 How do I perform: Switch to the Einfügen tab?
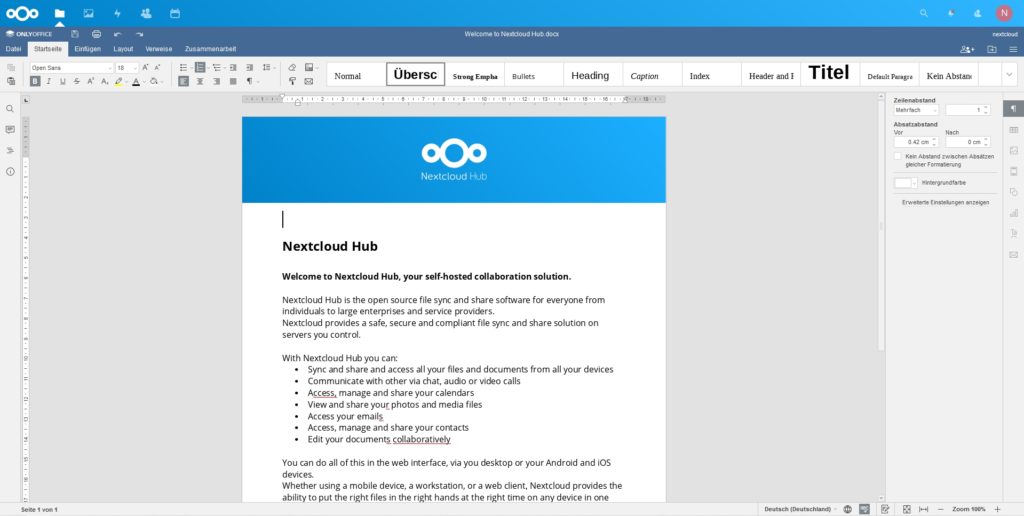pyautogui.click(x=88, y=49)
